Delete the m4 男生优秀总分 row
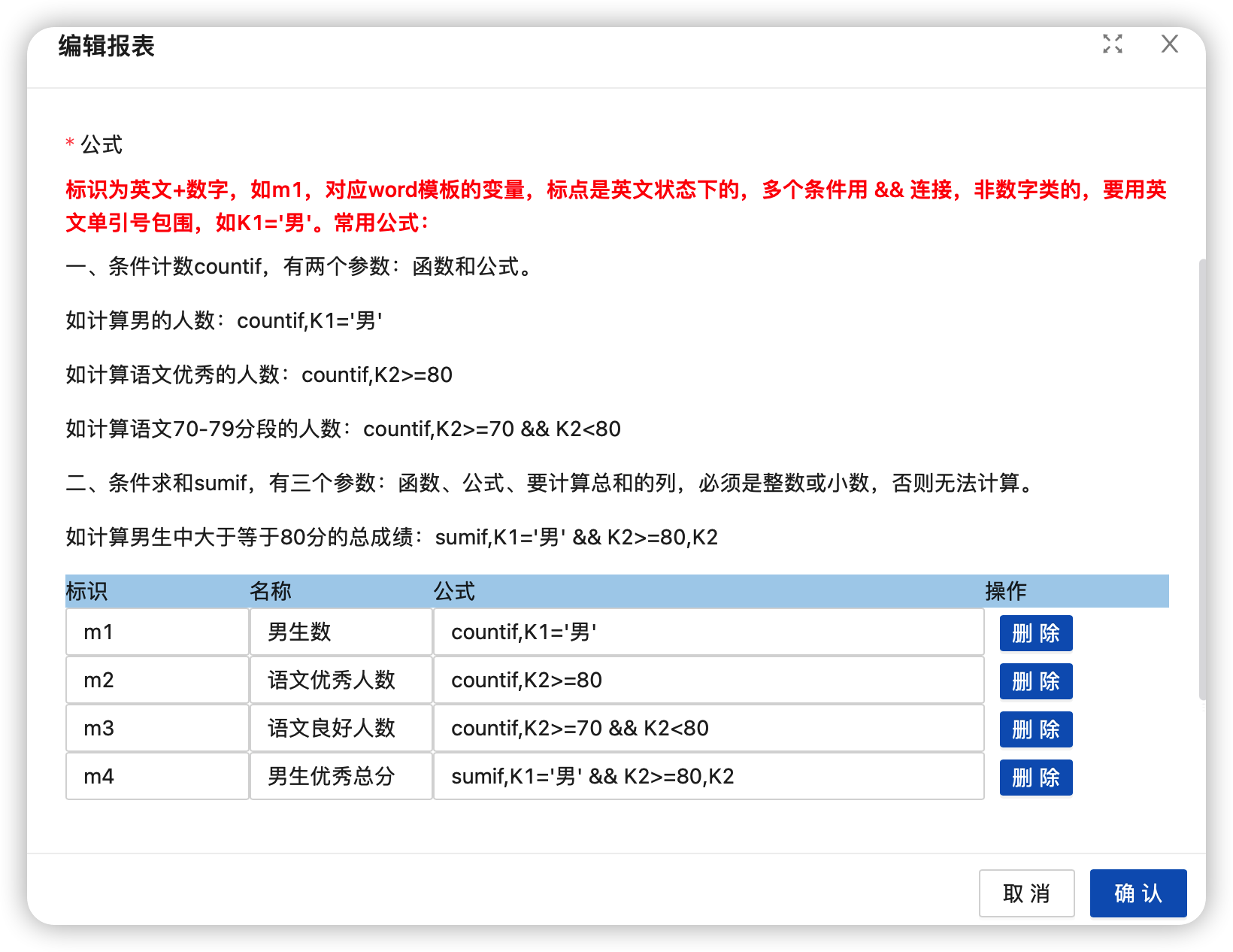Viewport: 1233px width, 952px height. tap(1035, 778)
